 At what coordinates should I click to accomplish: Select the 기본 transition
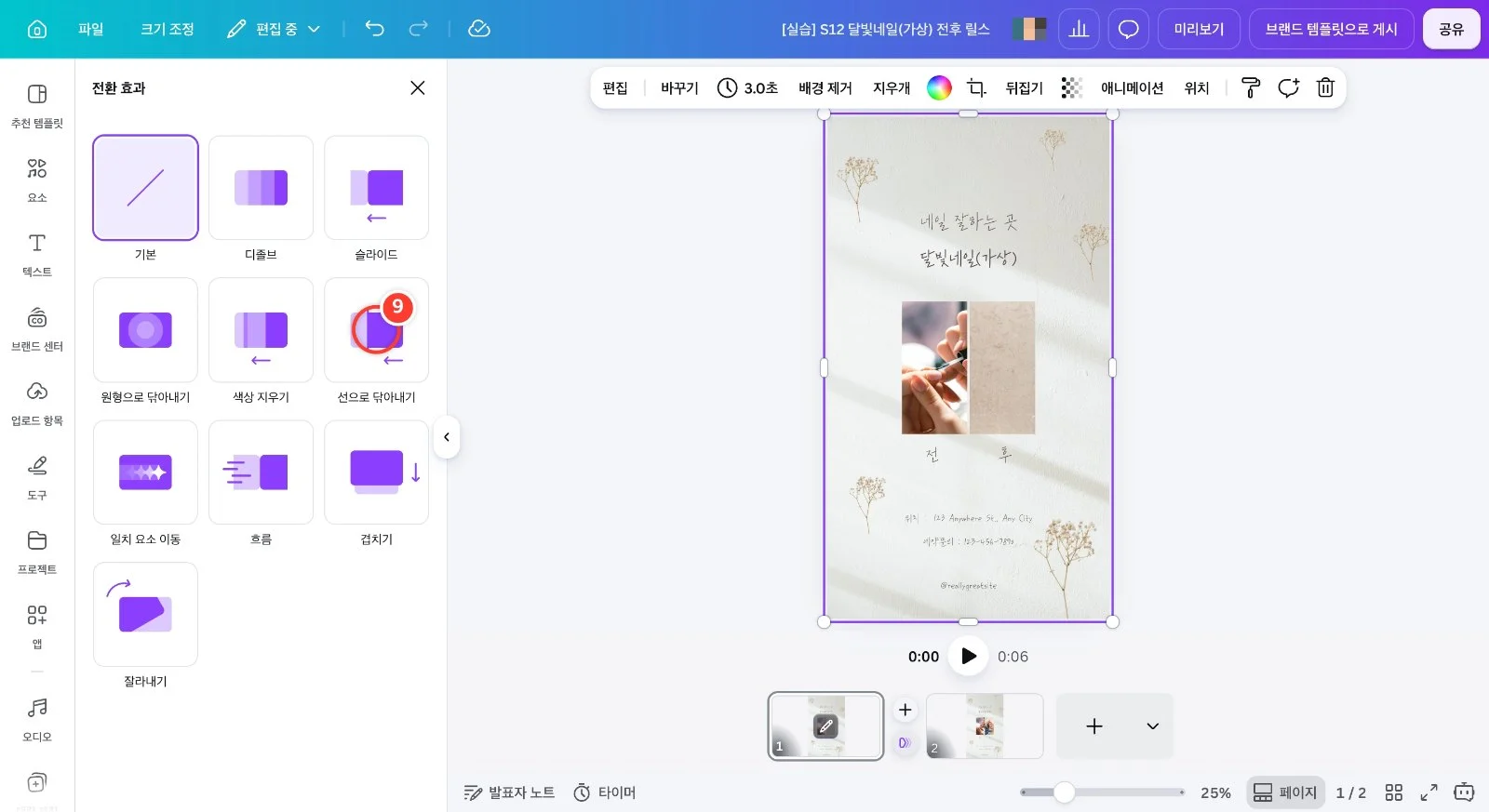(145, 188)
